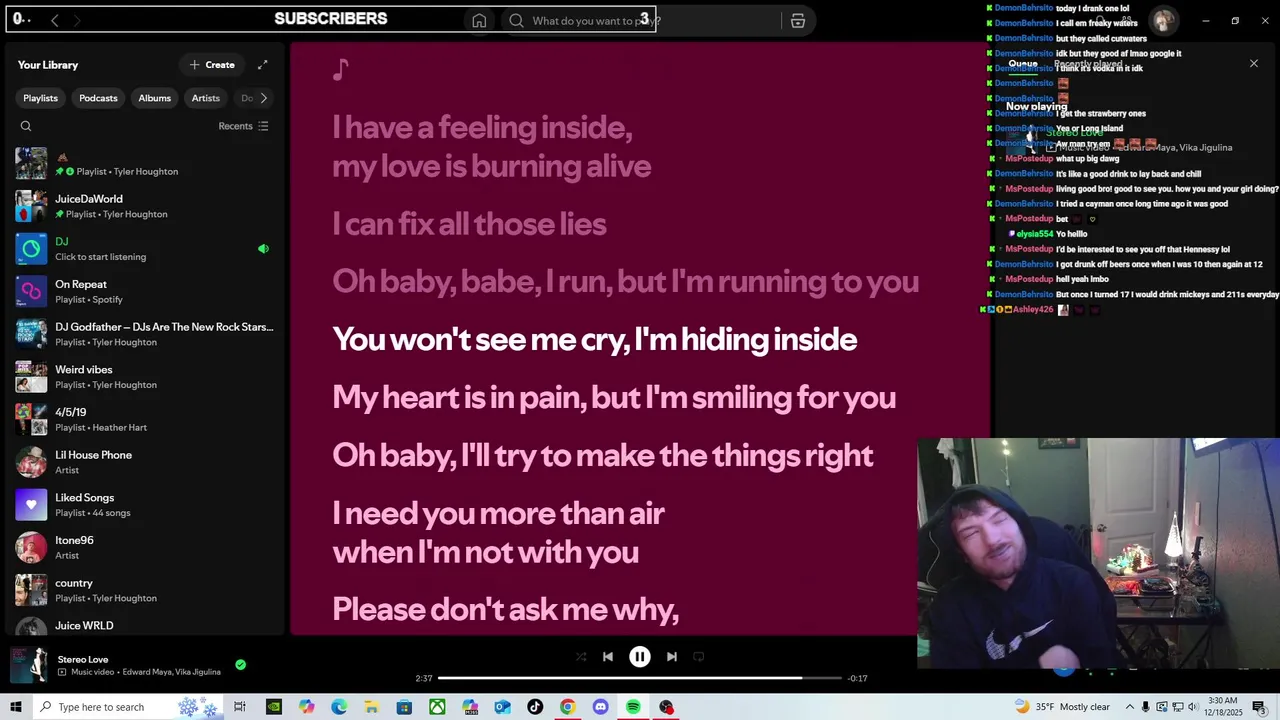This screenshot has width=1280, height=720.
Task: Search within Your Library via magnifier icon
Action: (26, 126)
